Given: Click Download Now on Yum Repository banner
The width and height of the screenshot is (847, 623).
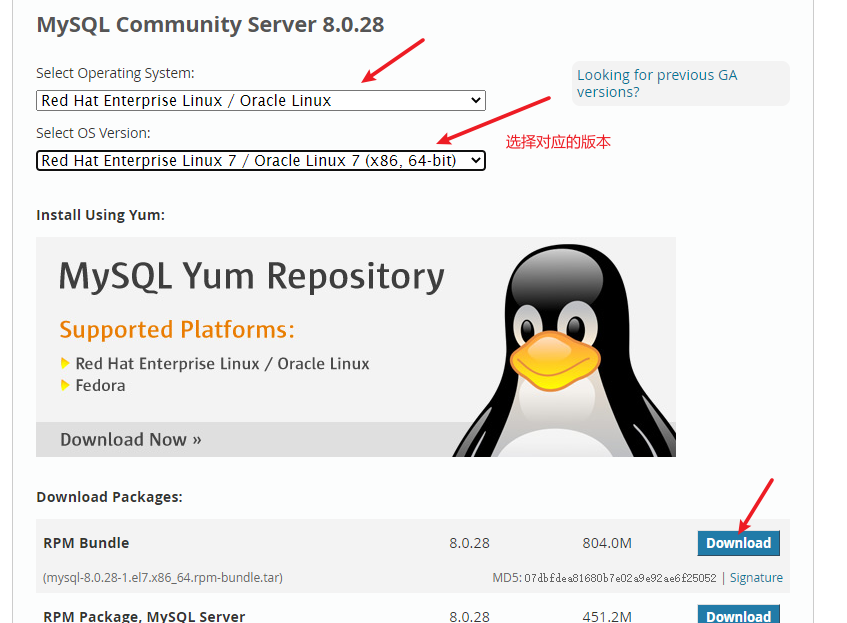Looking at the screenshot, I should tap(131, 439).
